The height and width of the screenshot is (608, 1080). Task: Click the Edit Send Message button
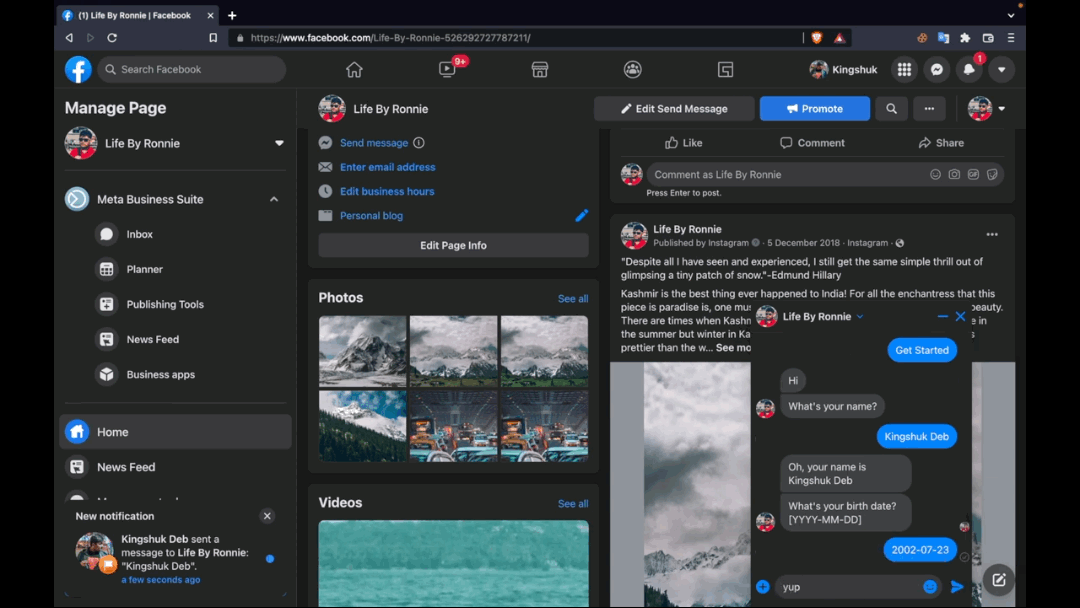(x=674, y=109)
